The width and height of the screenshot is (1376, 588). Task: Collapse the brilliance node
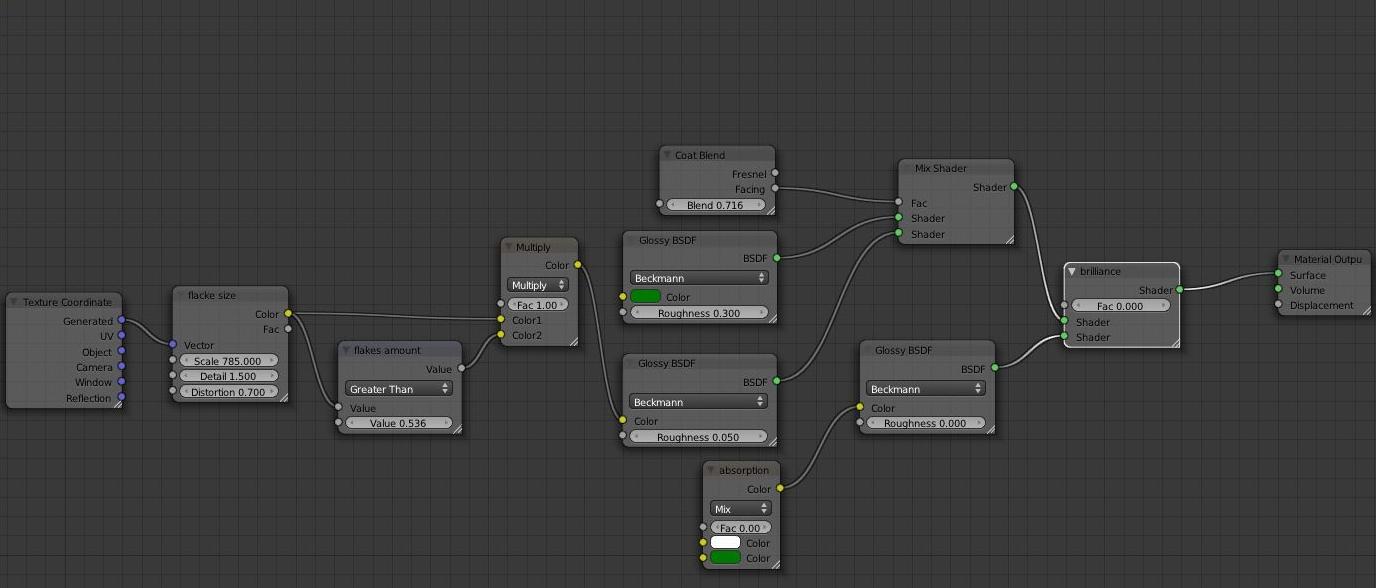1072,271
